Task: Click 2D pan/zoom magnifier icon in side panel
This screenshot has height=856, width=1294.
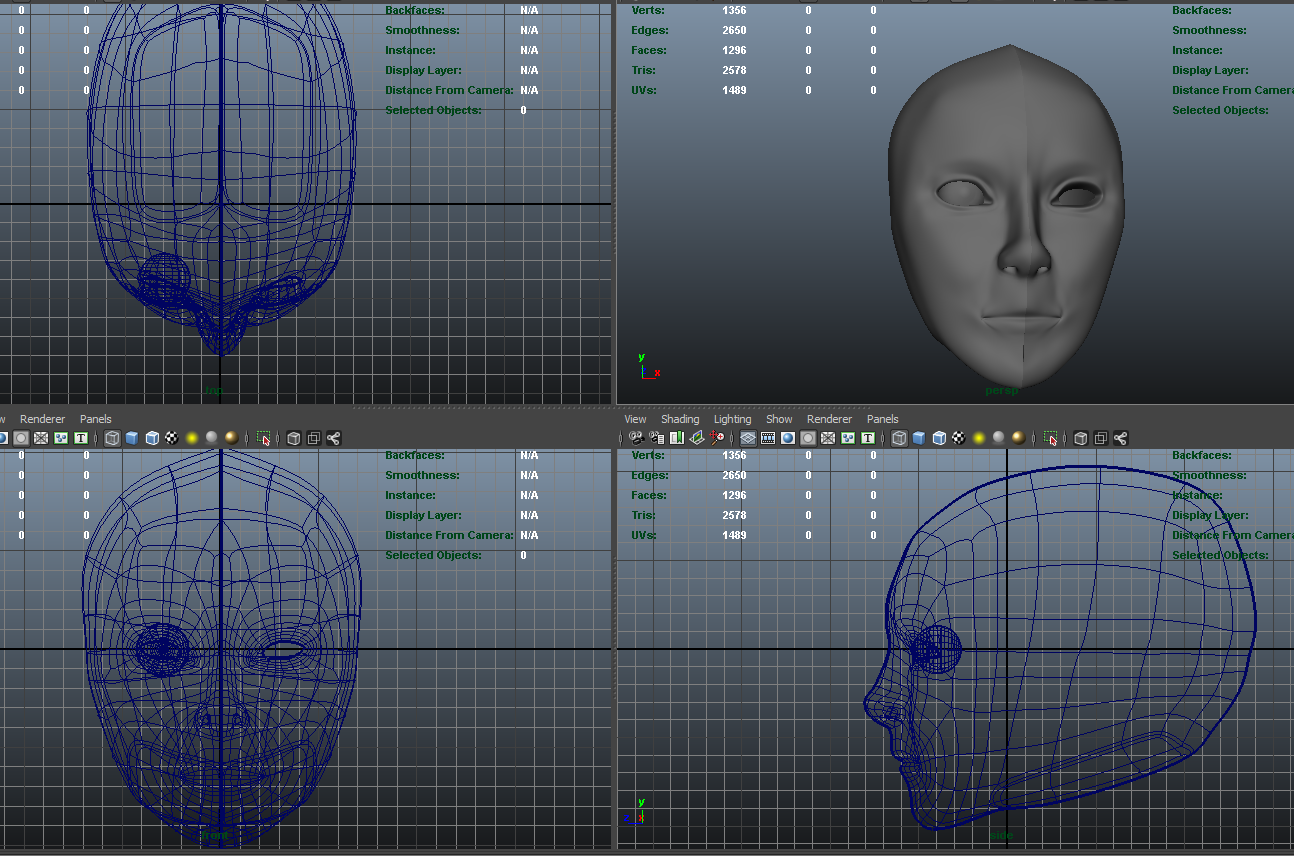Action: click(x=717, y=438)
